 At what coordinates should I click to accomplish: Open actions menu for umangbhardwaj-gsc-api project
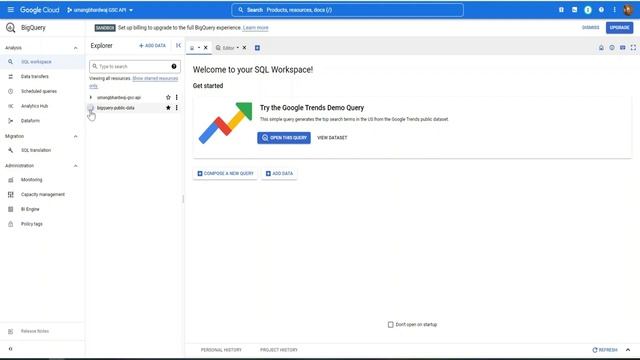pos(177,98)
